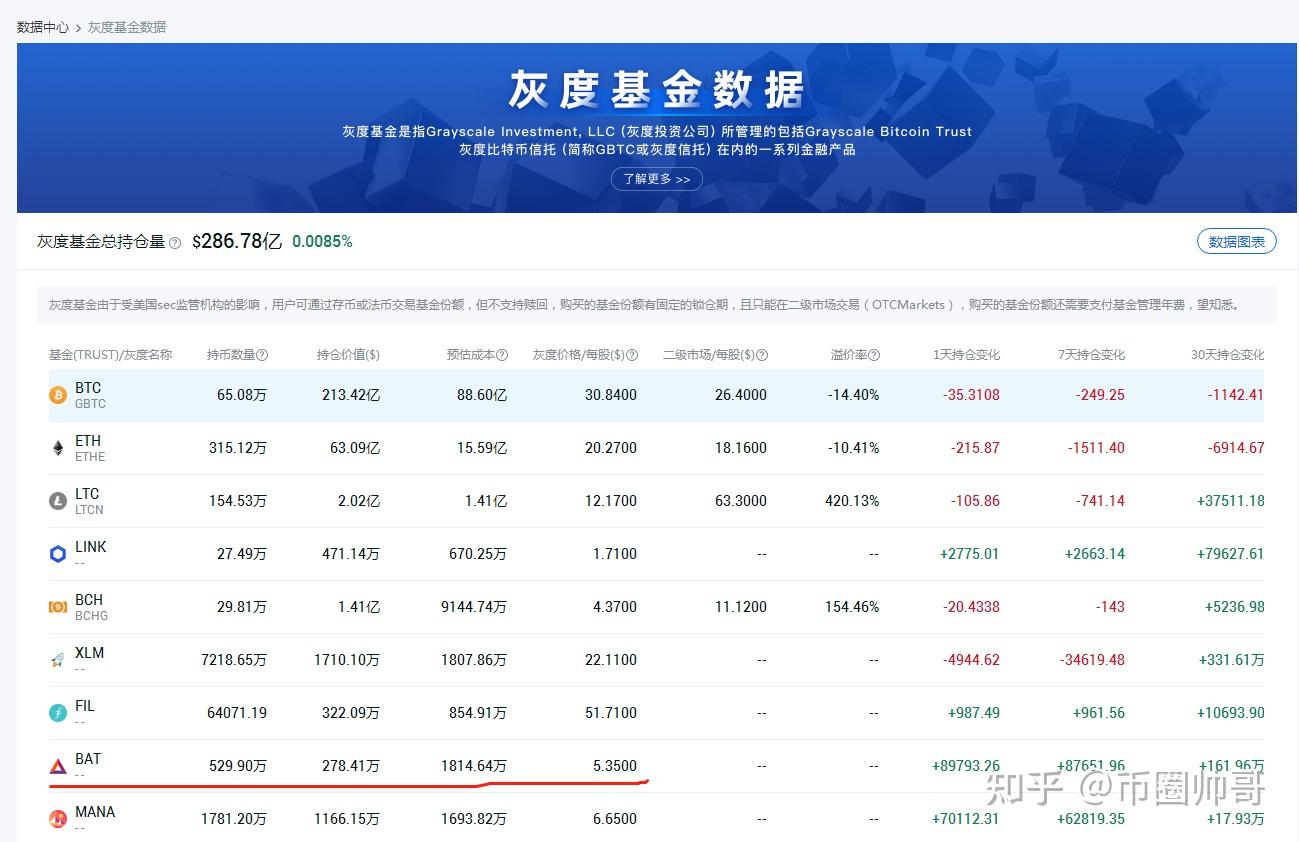
Task: Click BTC 1-day change -35.3108
Action: (971, 395)
